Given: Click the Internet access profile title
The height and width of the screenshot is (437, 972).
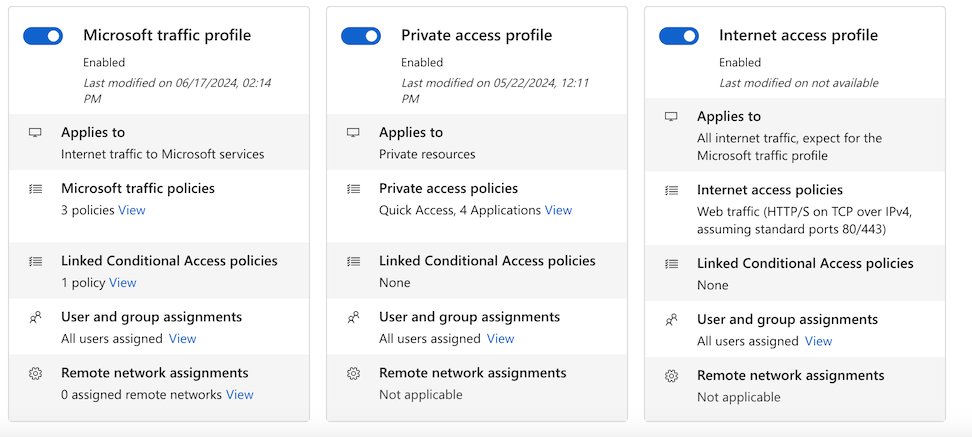Looking at the screenshot, I should 798,35.
